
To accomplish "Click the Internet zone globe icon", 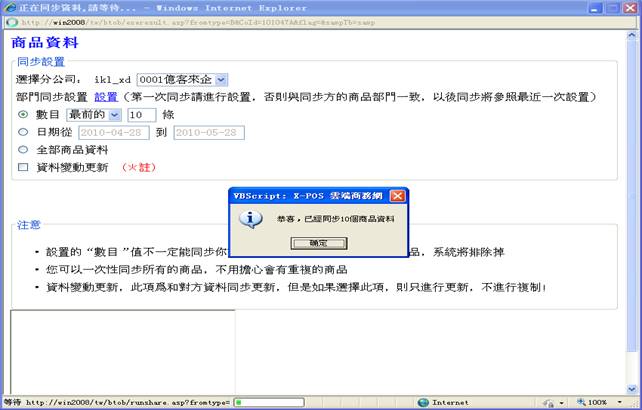I will pyautogui.click(x=422, y=403).
